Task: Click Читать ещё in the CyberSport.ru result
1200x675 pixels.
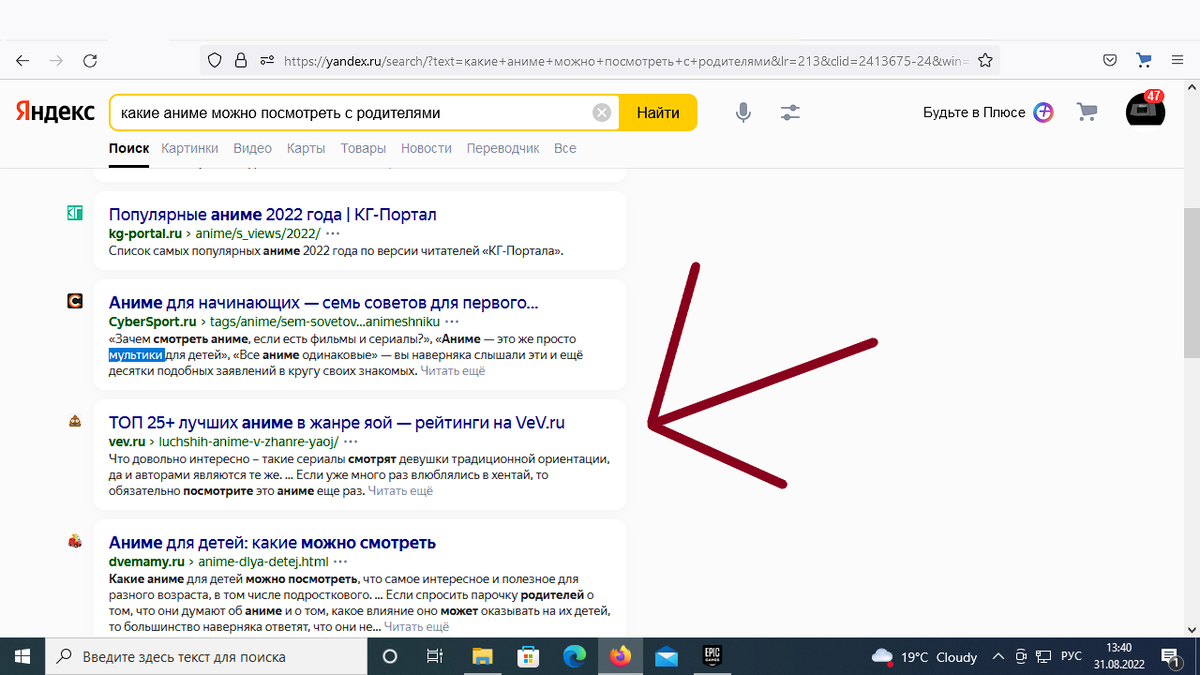Action: pyautogui.click(x=452, y=371)
